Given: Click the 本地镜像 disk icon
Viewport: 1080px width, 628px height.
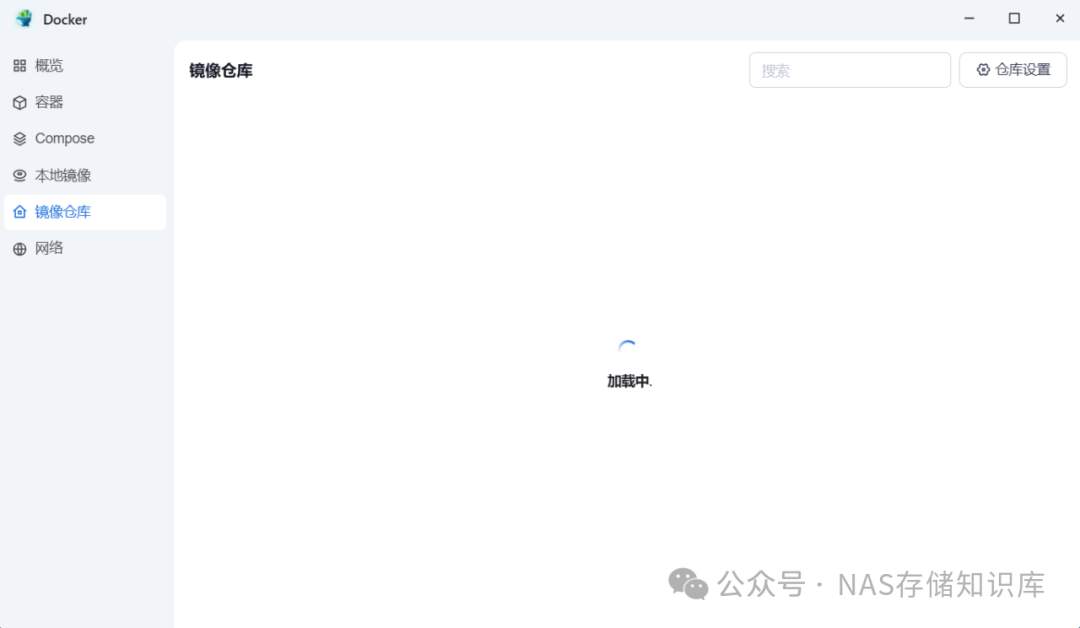Looking at the screenshot, I should 19,176.
